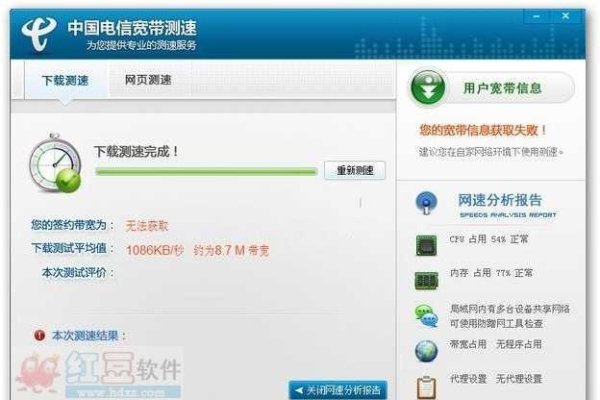Click the blue network analysis report icon
The width and height of the screenshot is (600, 400).
[x=426, y=202]
